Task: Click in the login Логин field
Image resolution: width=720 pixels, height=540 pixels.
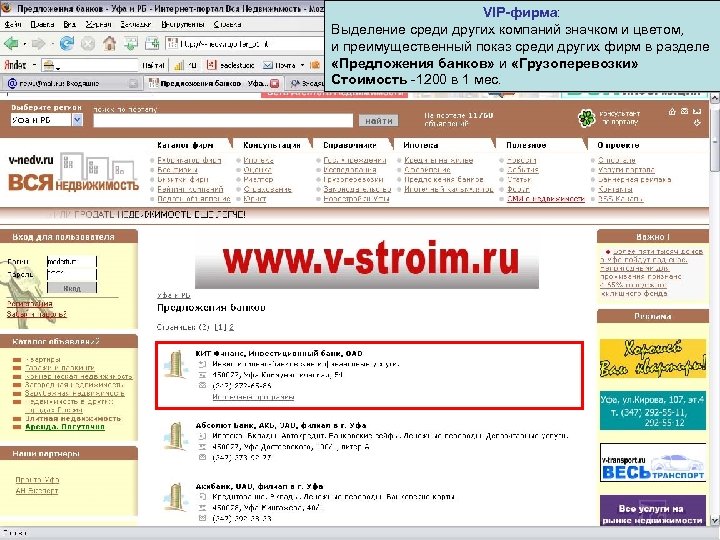Action: point(72,261)
